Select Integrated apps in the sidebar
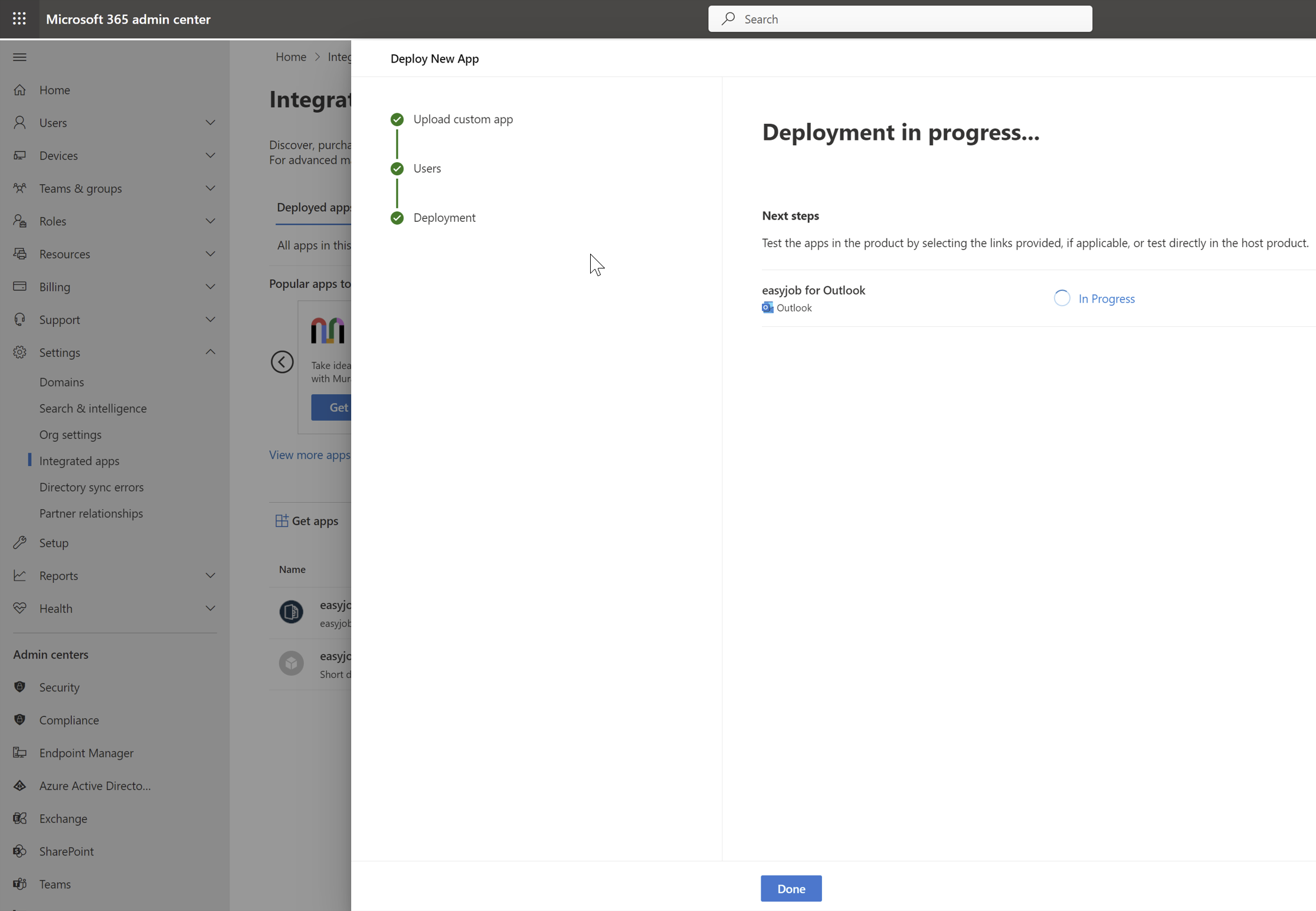The width and height of the screenshot is (1316, 911). (79, 461)
